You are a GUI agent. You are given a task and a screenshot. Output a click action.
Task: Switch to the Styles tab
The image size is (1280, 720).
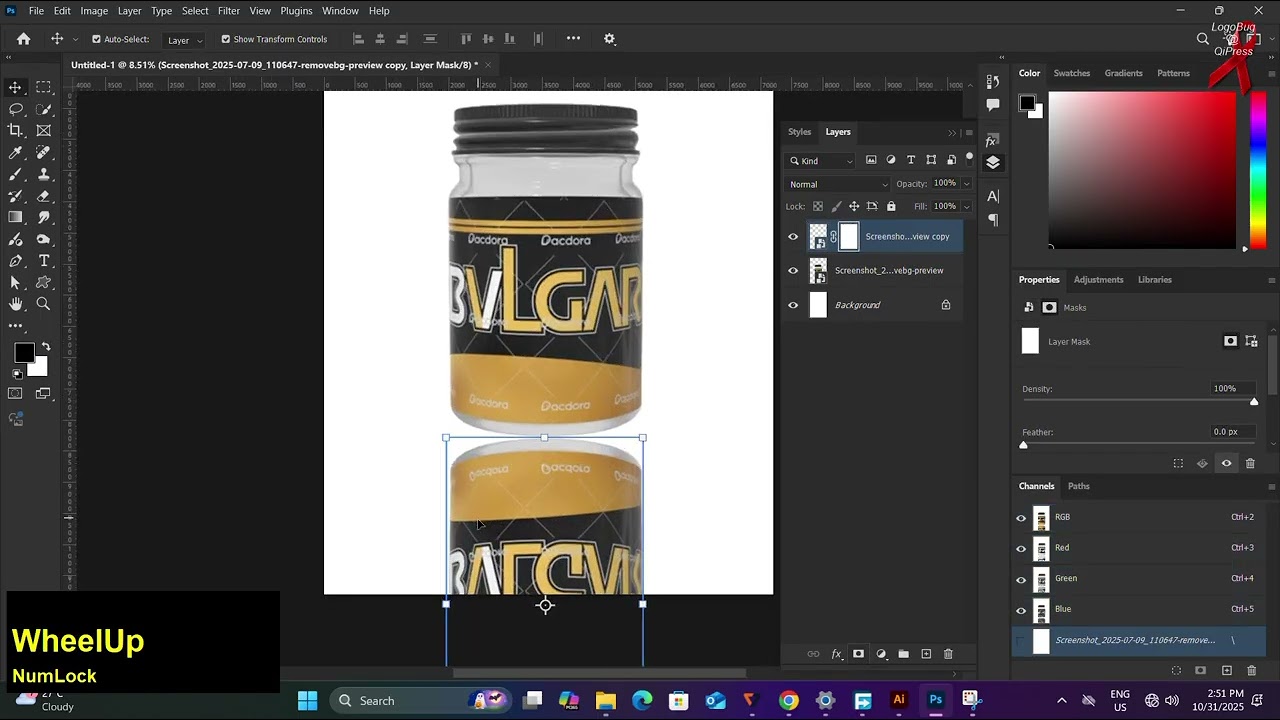[x=799, y=132]
